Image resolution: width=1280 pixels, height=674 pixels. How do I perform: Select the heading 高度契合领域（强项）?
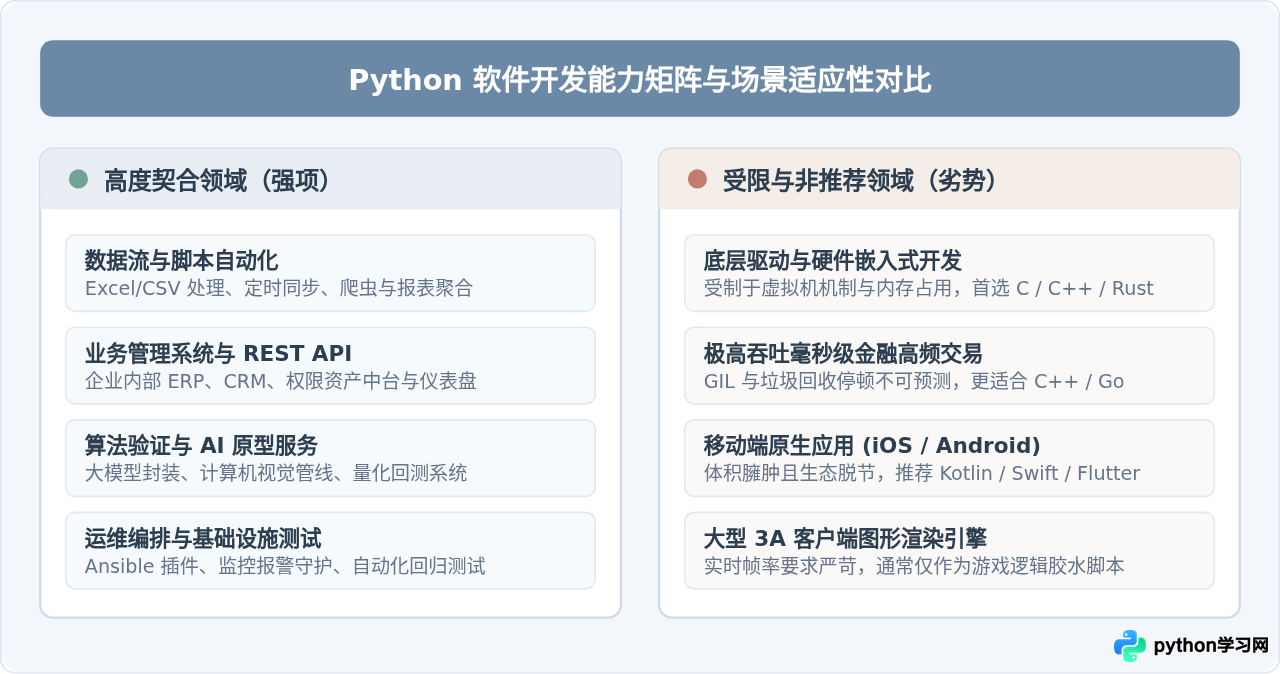[x=217, y=181]
